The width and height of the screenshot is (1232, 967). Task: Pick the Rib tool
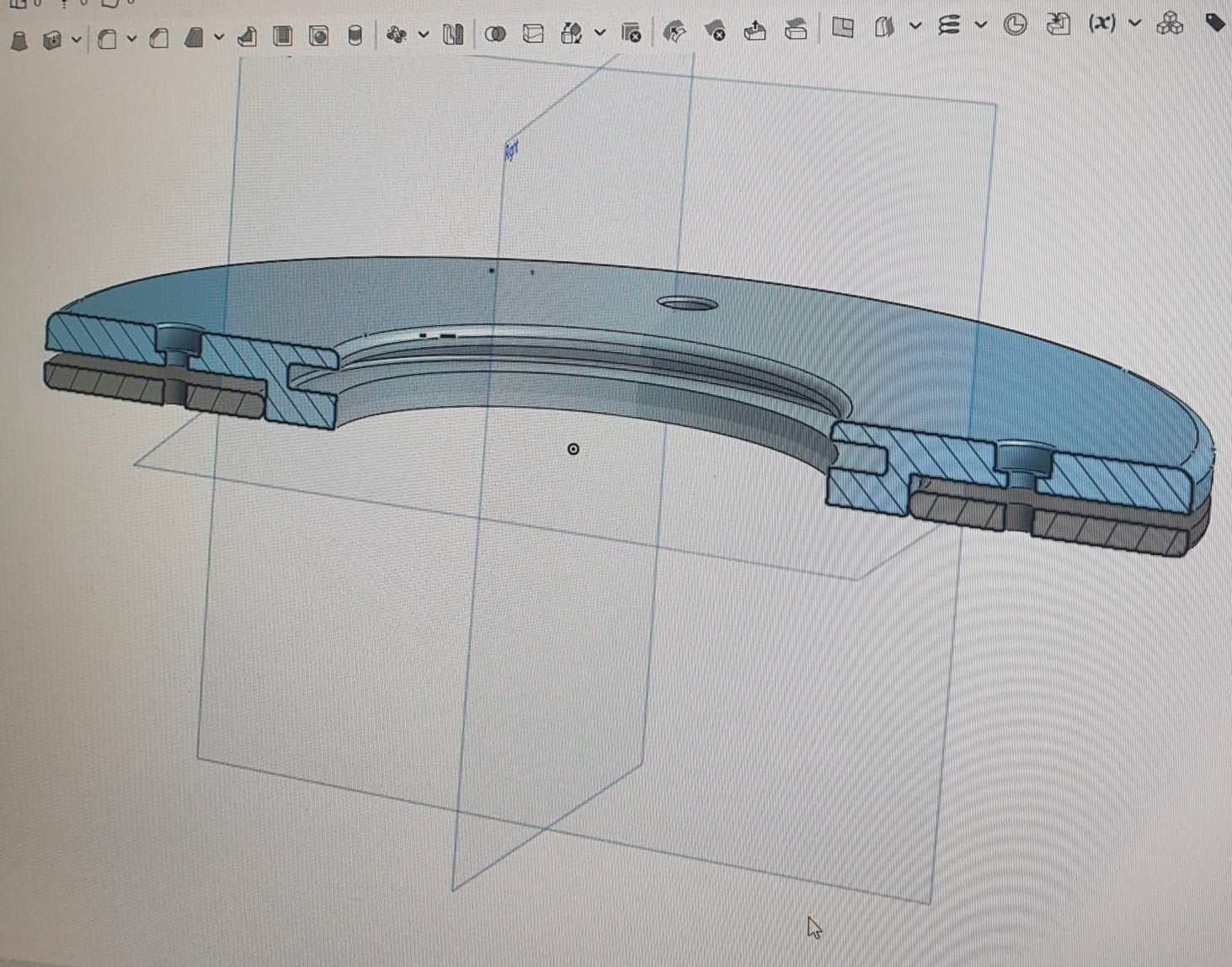pos(247,36)
